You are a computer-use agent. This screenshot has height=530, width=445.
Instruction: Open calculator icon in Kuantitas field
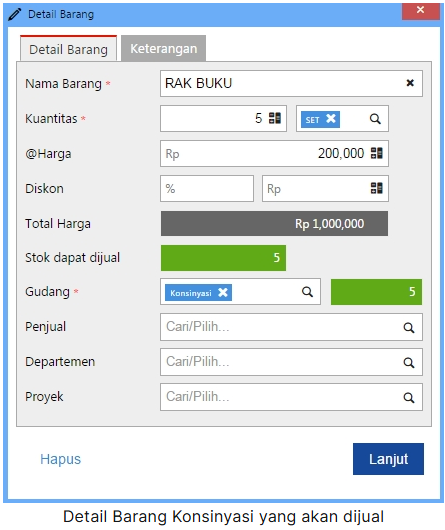point(274,118)
